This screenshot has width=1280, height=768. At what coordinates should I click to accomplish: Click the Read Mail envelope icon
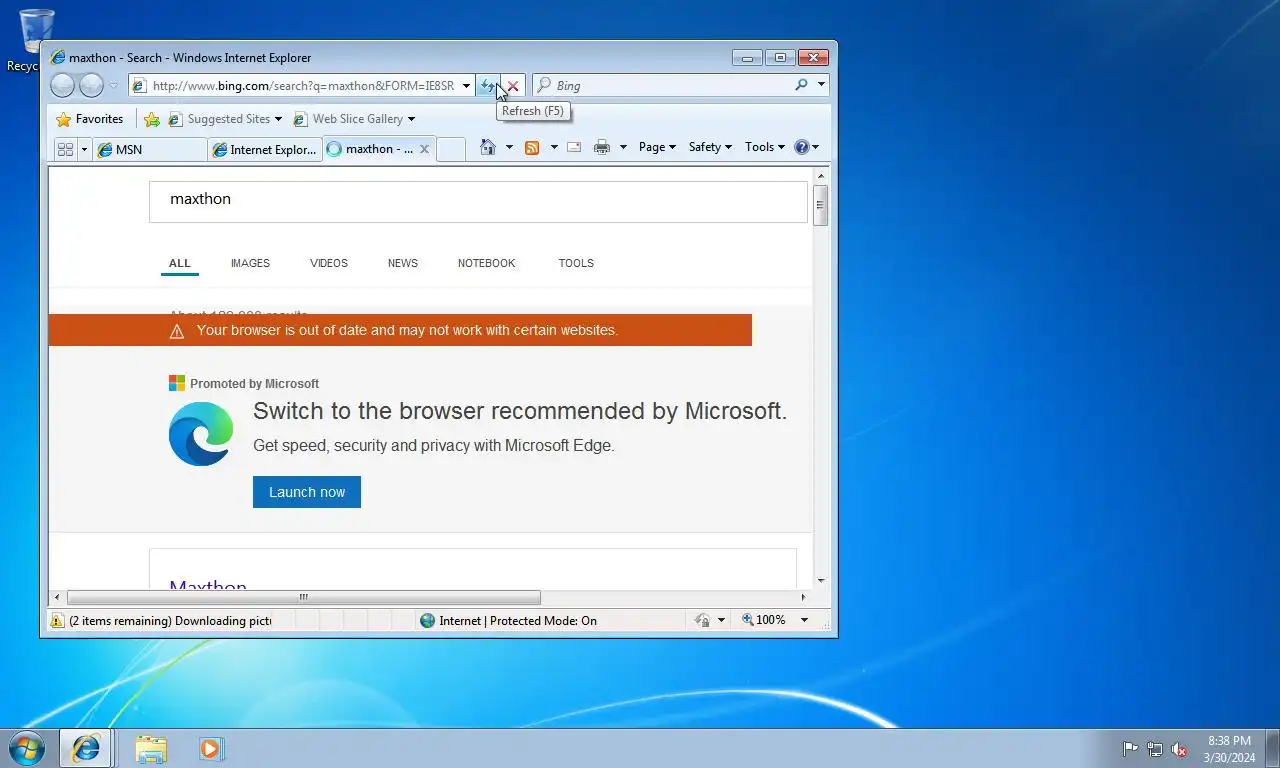[x=574, y=147]
